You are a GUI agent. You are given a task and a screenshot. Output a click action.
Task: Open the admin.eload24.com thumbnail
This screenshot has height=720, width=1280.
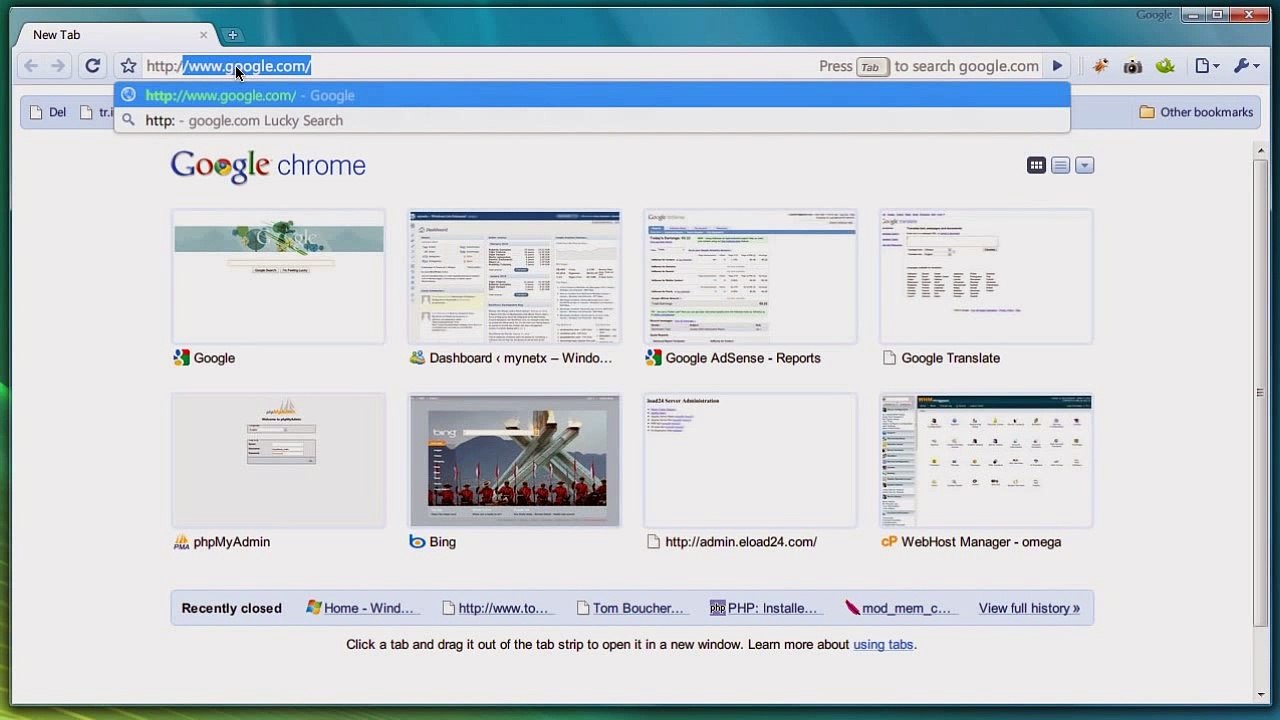coord(750,460)
